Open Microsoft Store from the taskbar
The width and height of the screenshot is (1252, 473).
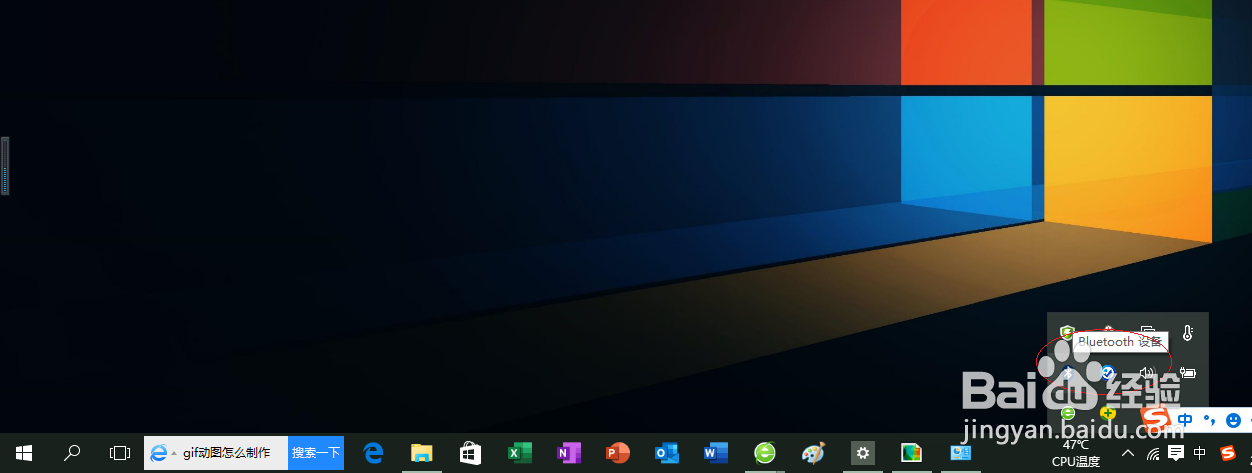coord(470,453)
